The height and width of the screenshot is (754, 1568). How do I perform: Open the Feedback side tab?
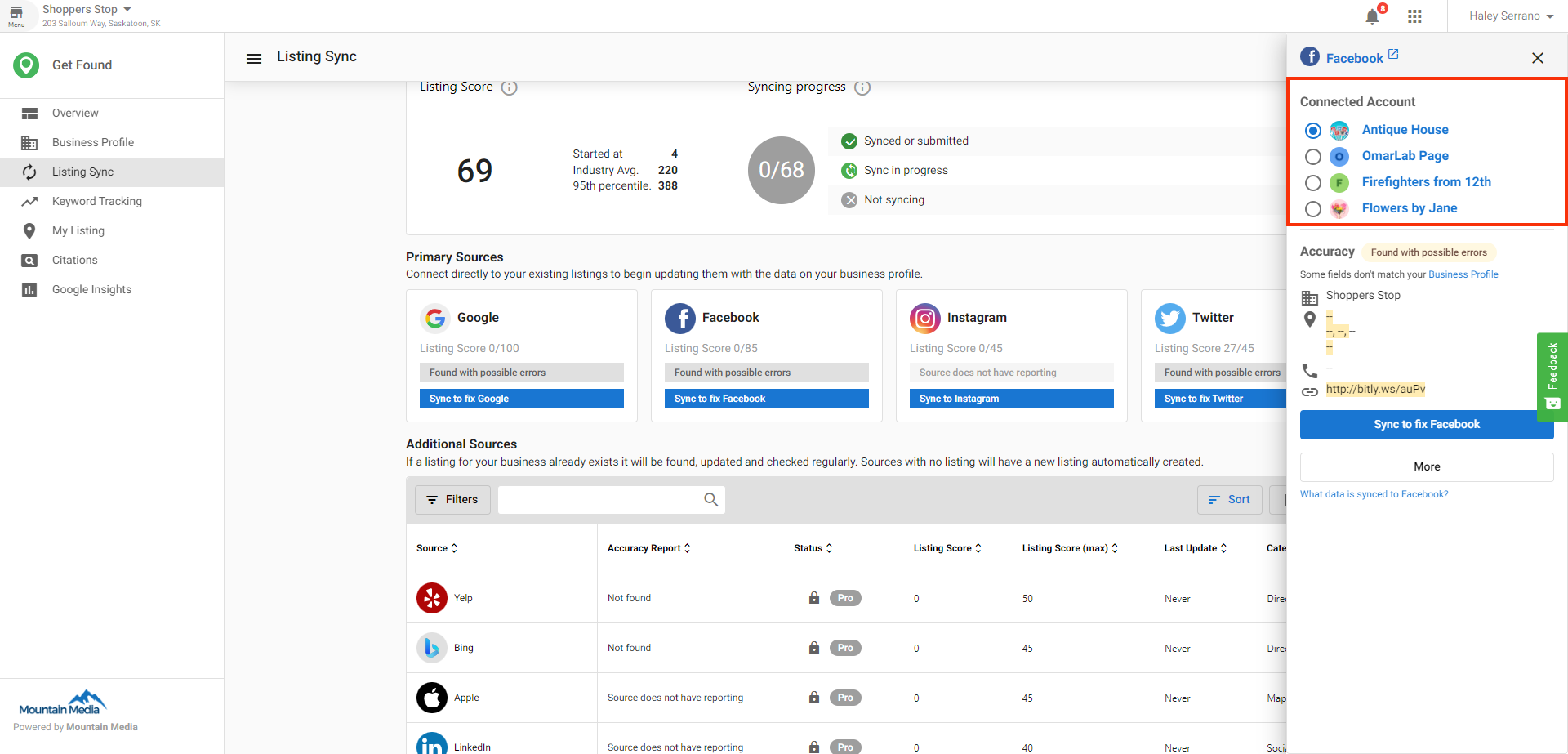(x=1552, y=377)
